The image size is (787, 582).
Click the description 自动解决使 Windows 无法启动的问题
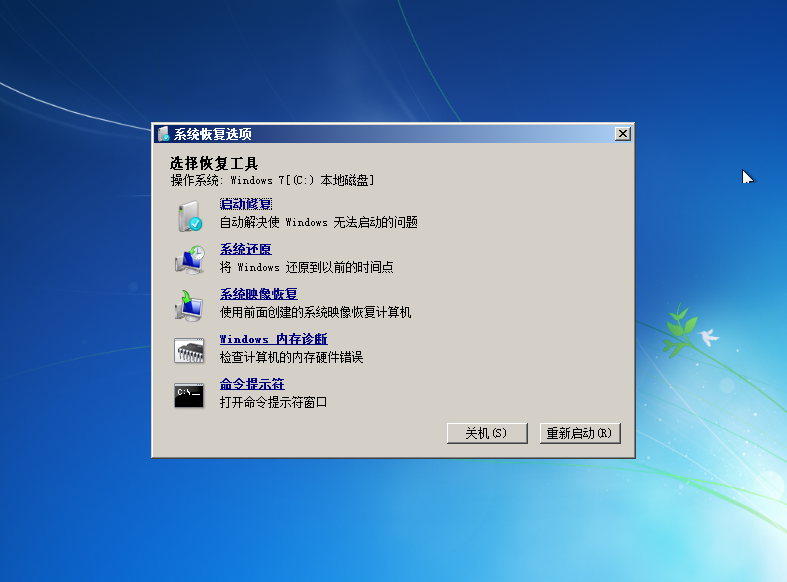click(x=318, y=222)
